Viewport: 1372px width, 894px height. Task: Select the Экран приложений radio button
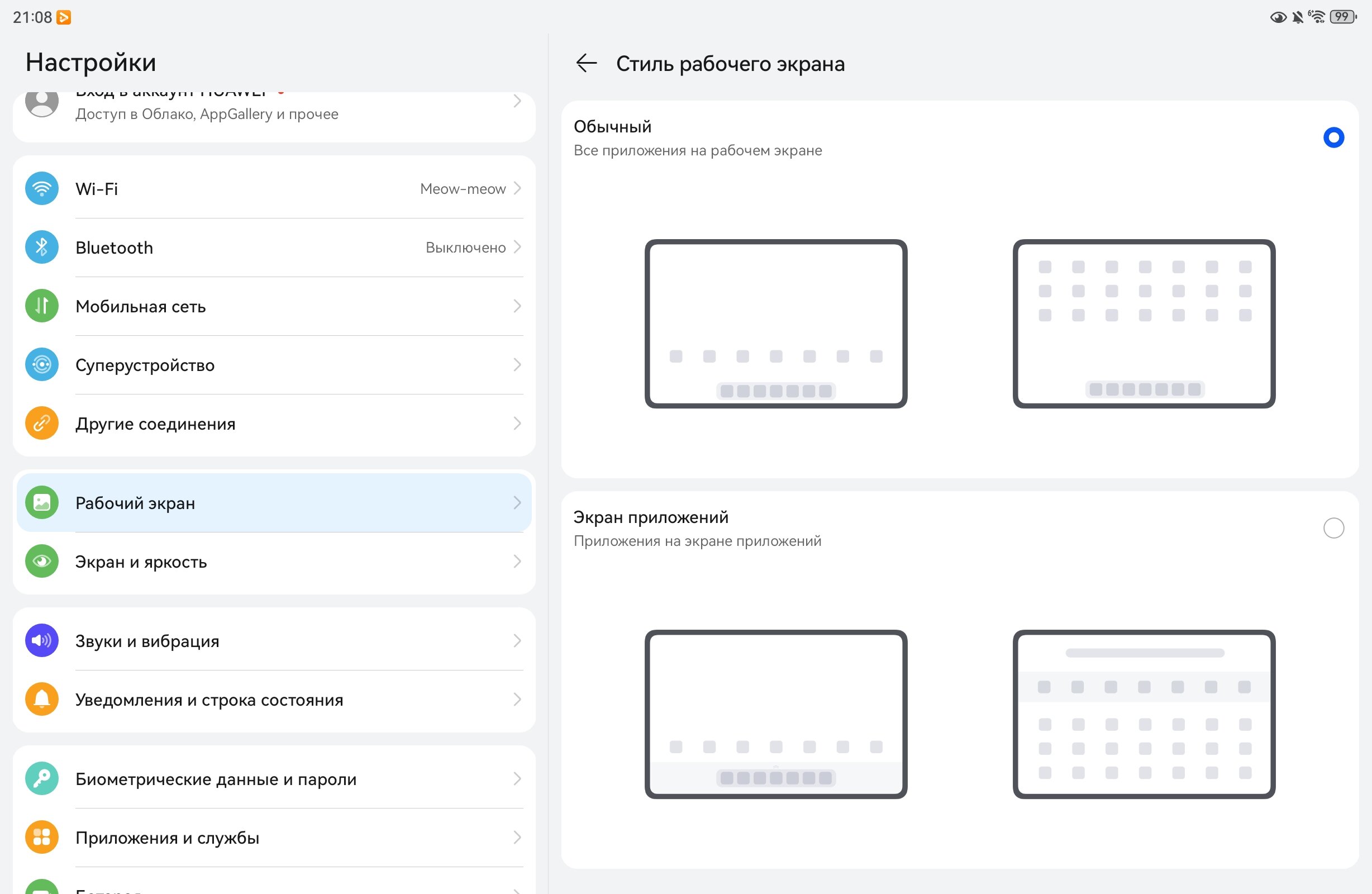(x=1333, y=529)
